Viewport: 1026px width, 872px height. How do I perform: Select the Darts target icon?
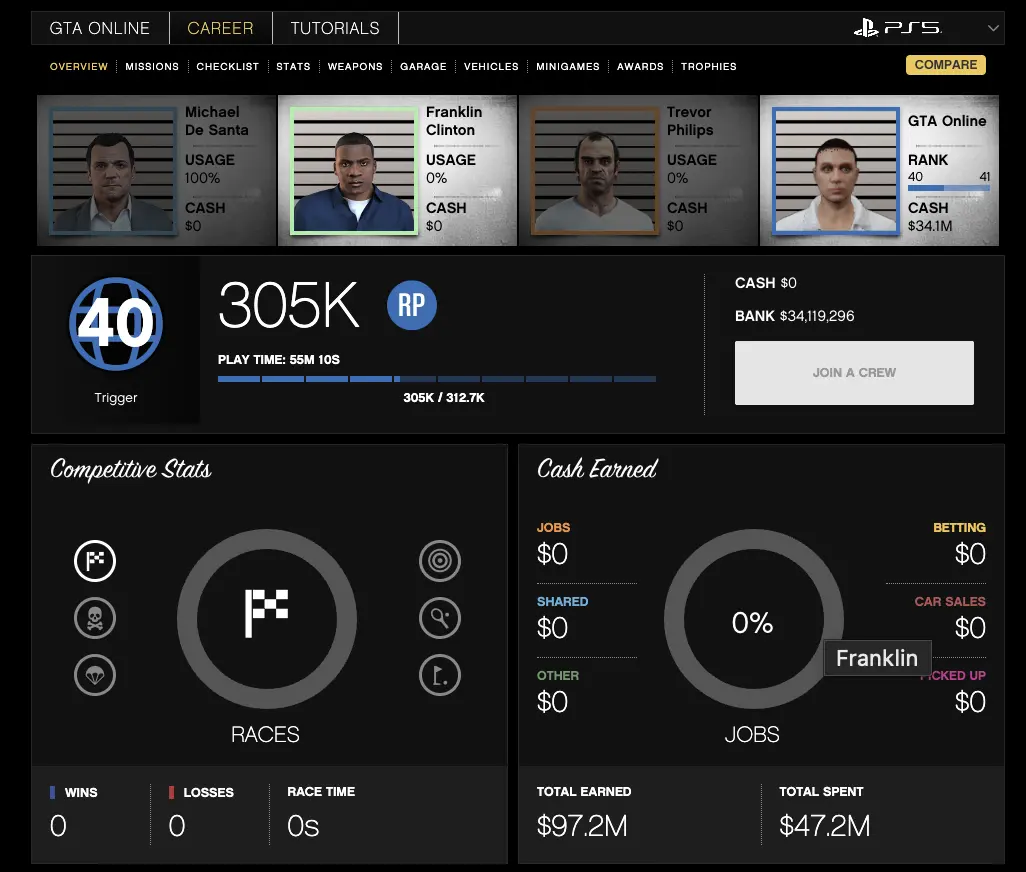440,561
